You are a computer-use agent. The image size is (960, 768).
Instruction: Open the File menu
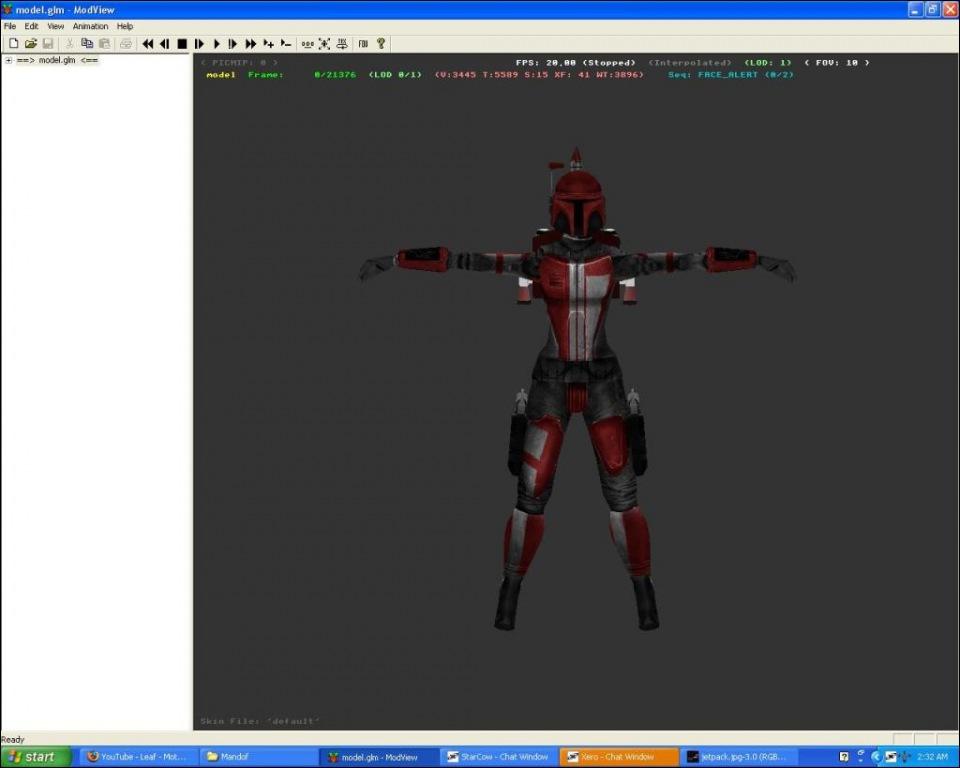[10, 26]
